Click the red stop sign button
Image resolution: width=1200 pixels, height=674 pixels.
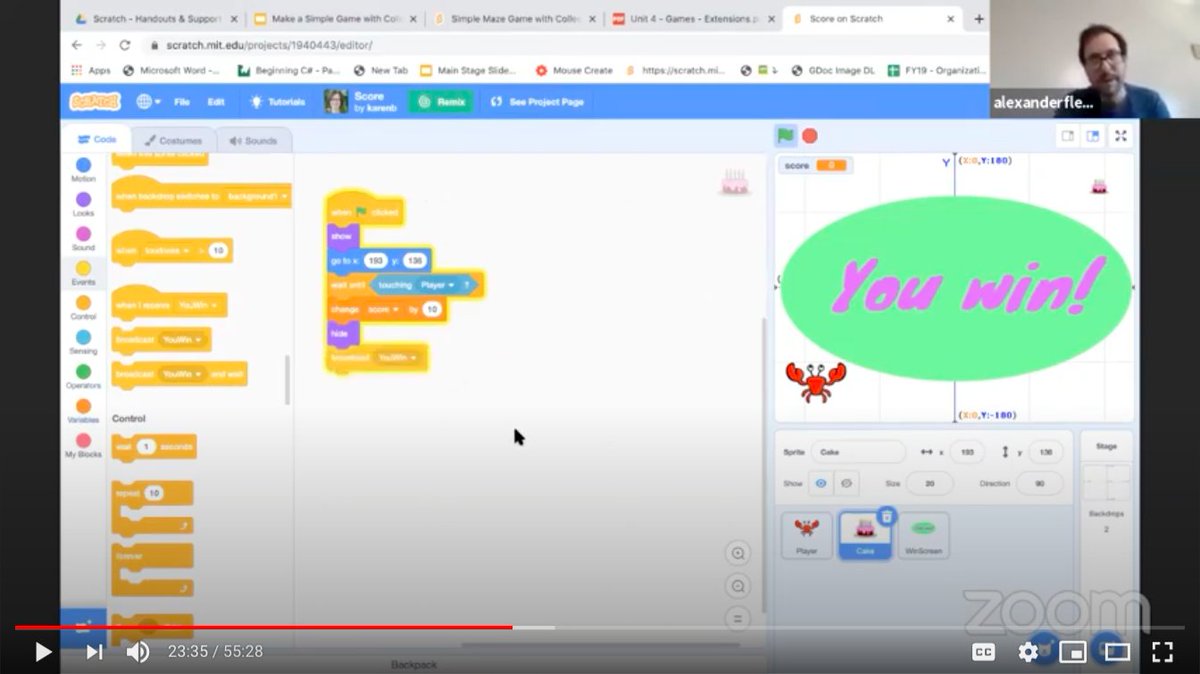click(x=810, y=136)
